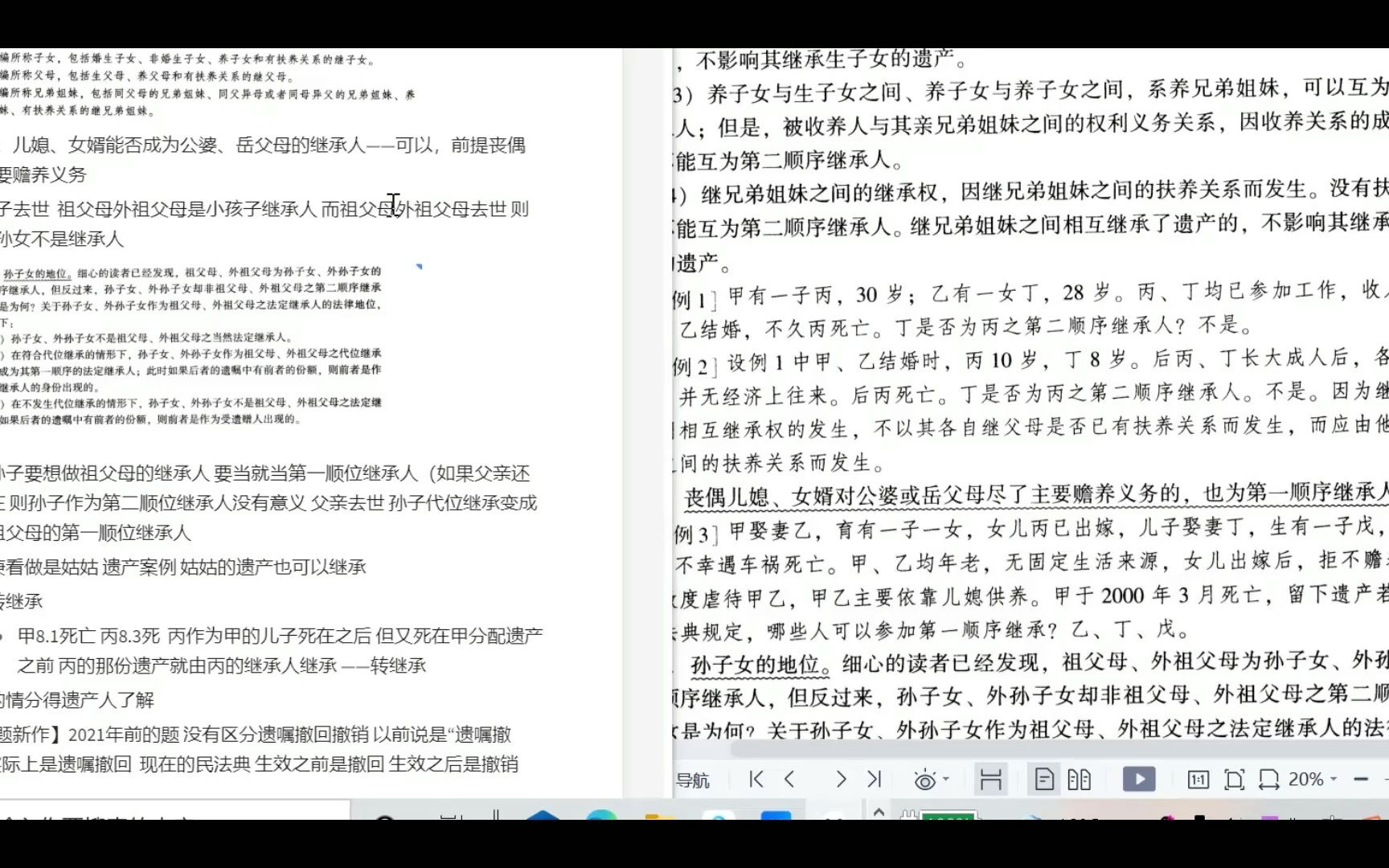Click the 转继承 bullet paragraph starting 甲8.1死亡
The height and width of the screenshot is (868, 1389).
click(280, 650)
